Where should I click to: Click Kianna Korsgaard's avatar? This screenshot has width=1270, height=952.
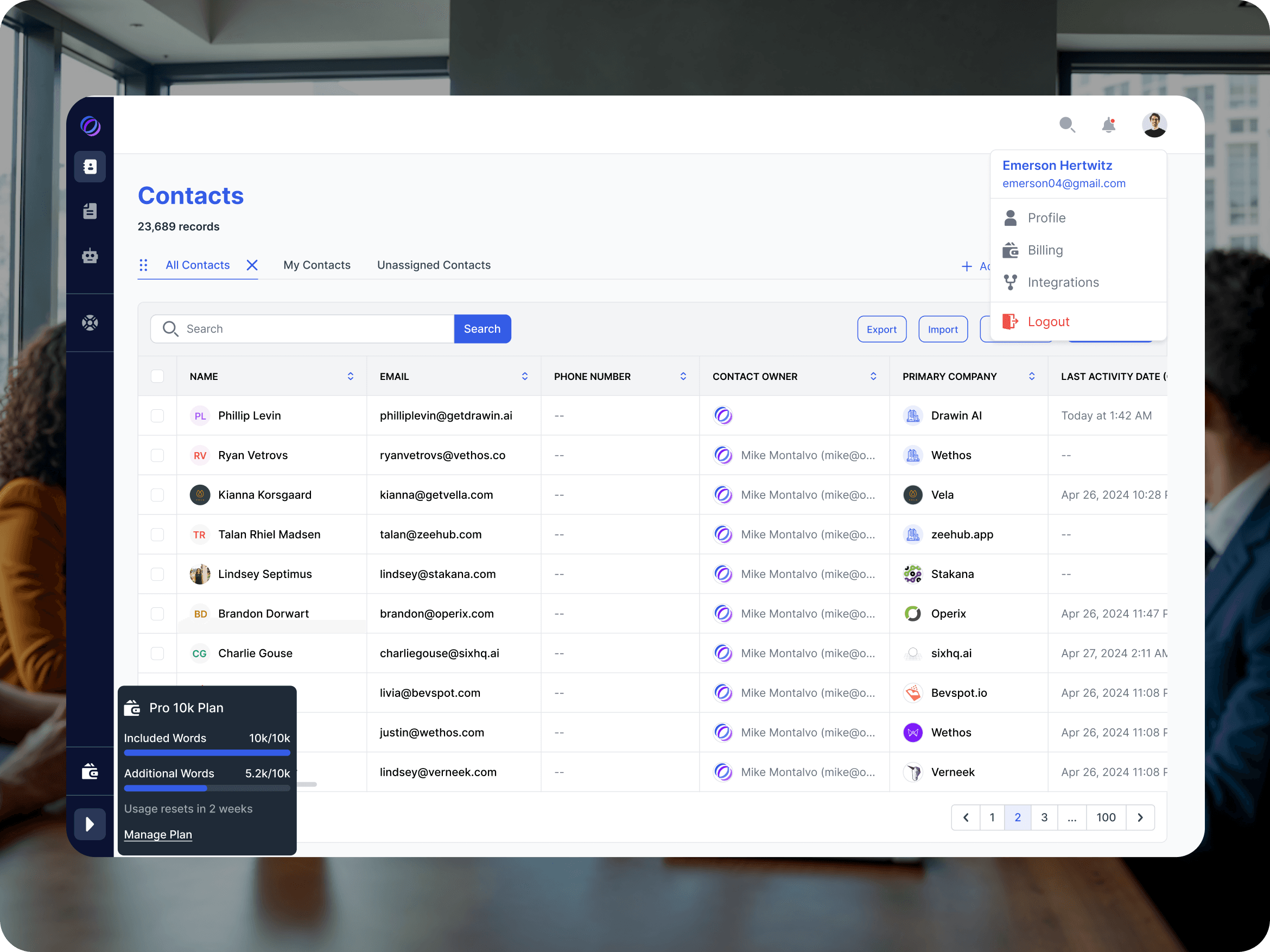click(200, 495)
